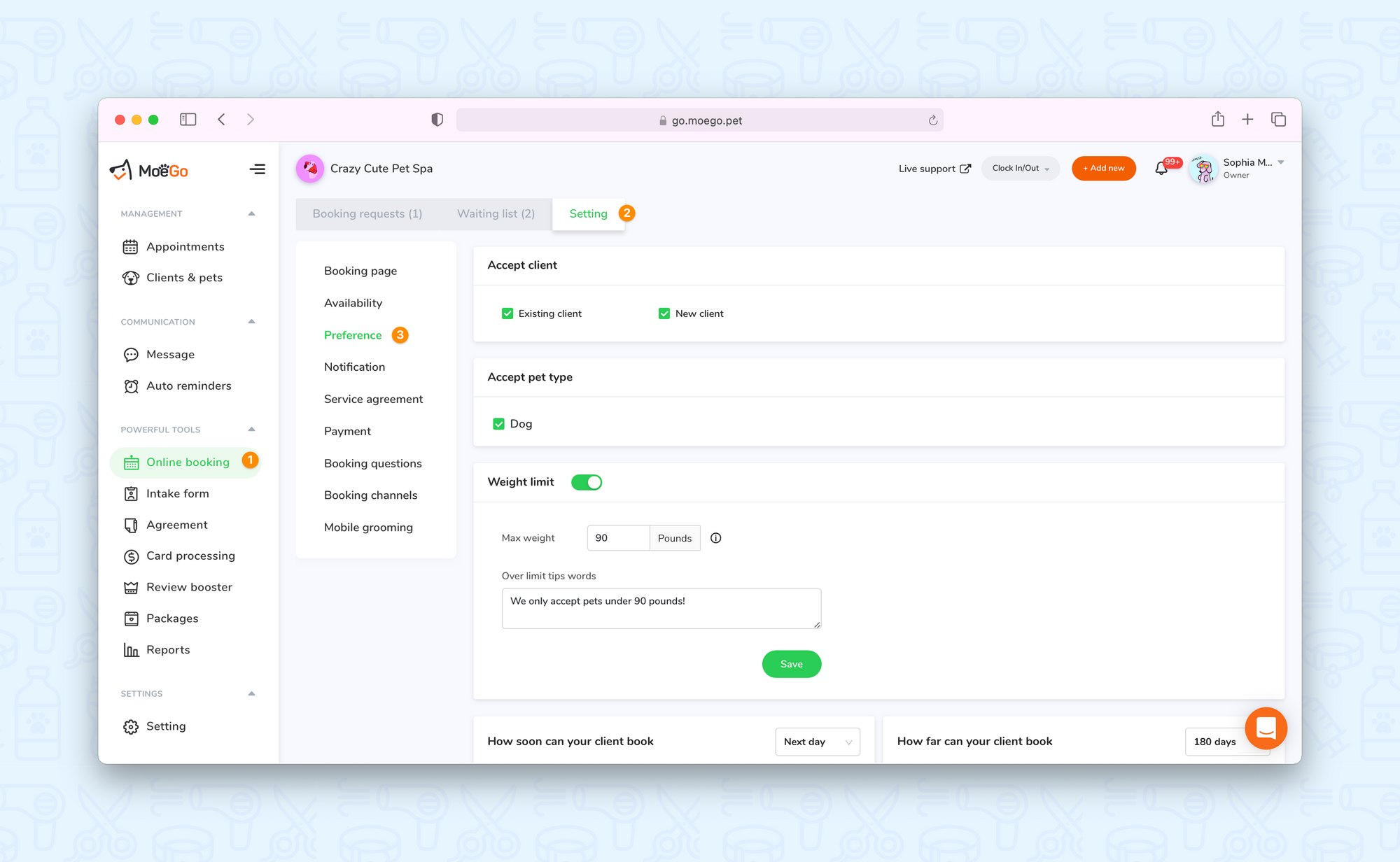The width and height of the screenshot is (1400, 862).
Task: Switch to Waiting list (2) tab
Action: [x=496, y=214]
